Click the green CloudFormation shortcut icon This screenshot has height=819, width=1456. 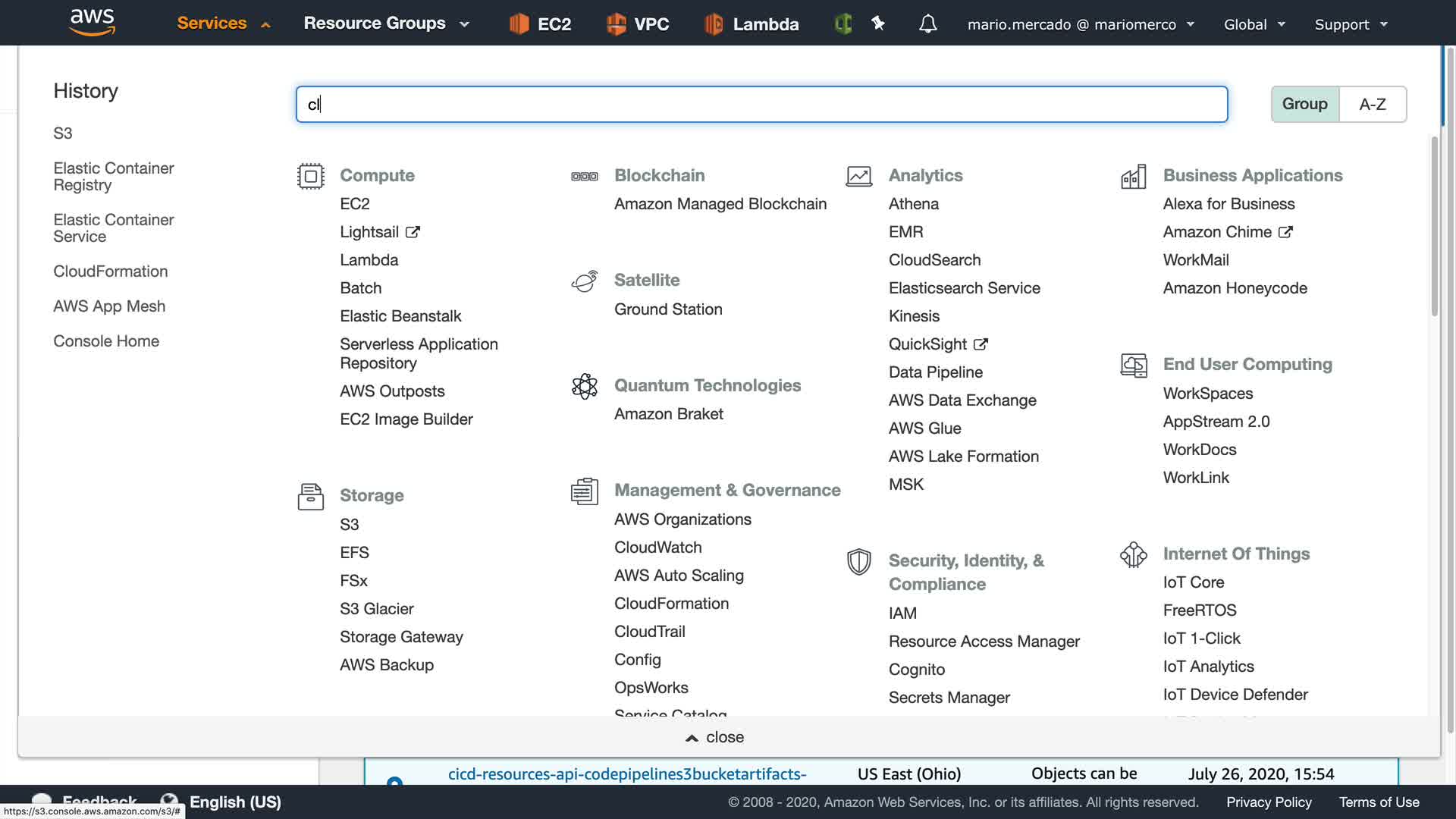coord(843,24)
